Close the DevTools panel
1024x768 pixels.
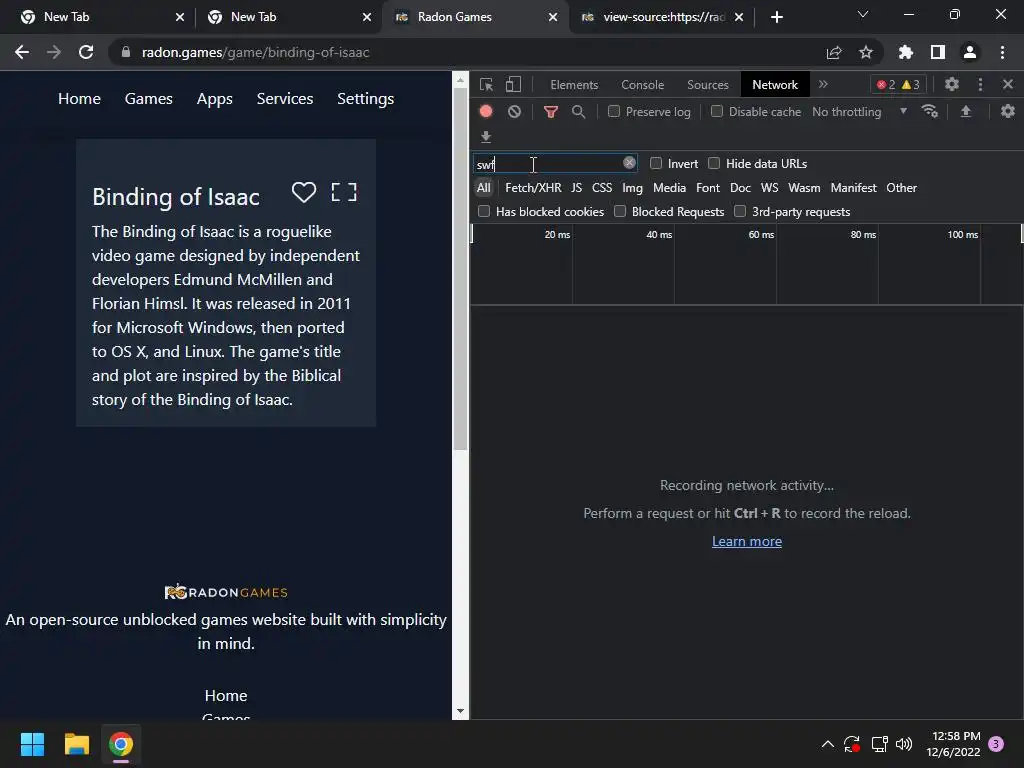click(x=1008, y=84)
